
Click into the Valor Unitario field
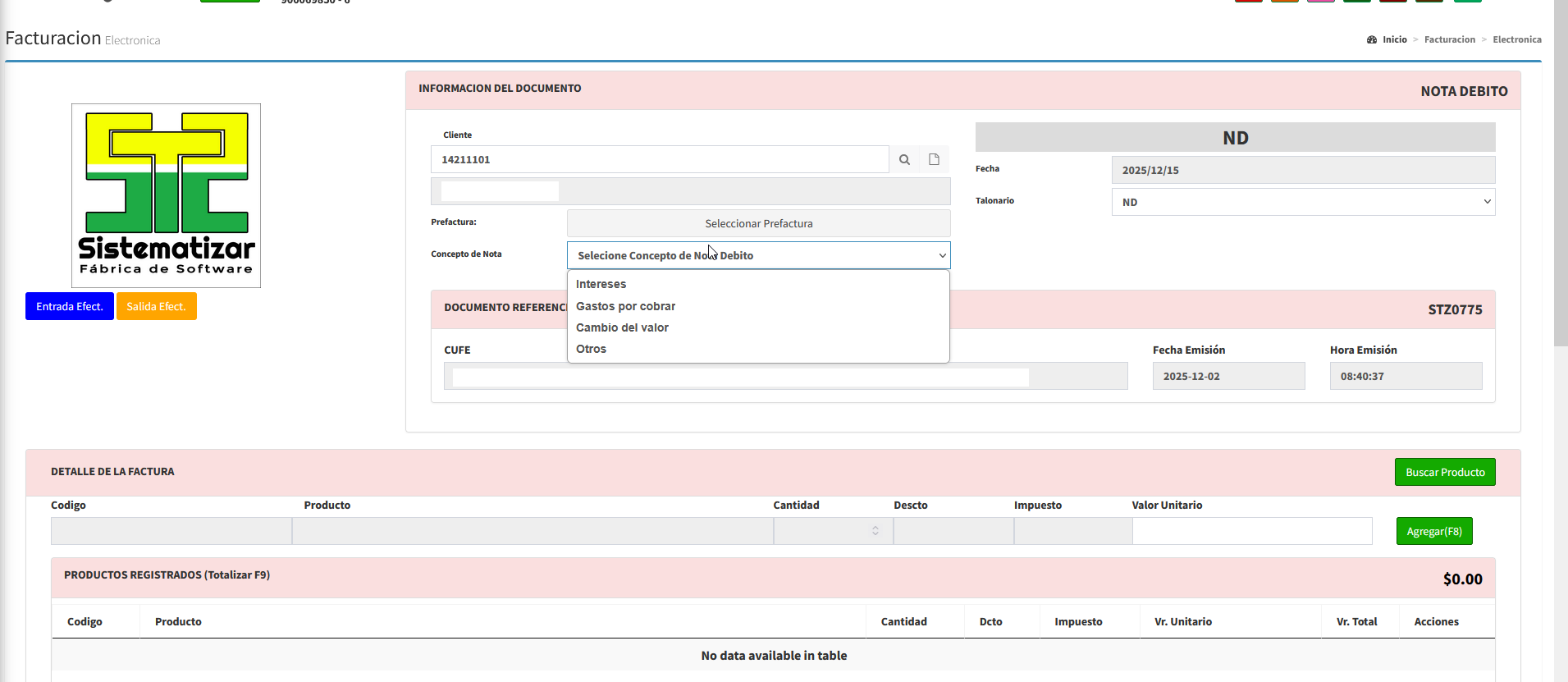tap(1251, 531)
